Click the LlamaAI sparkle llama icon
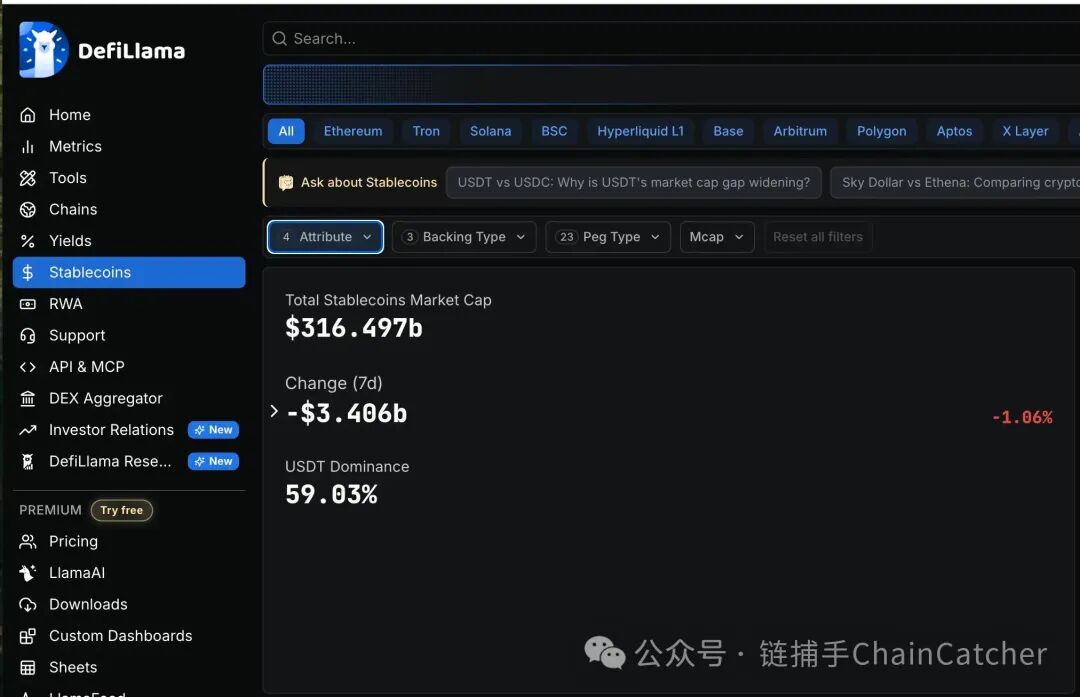 pyautogui.click(x=28, y=573)
